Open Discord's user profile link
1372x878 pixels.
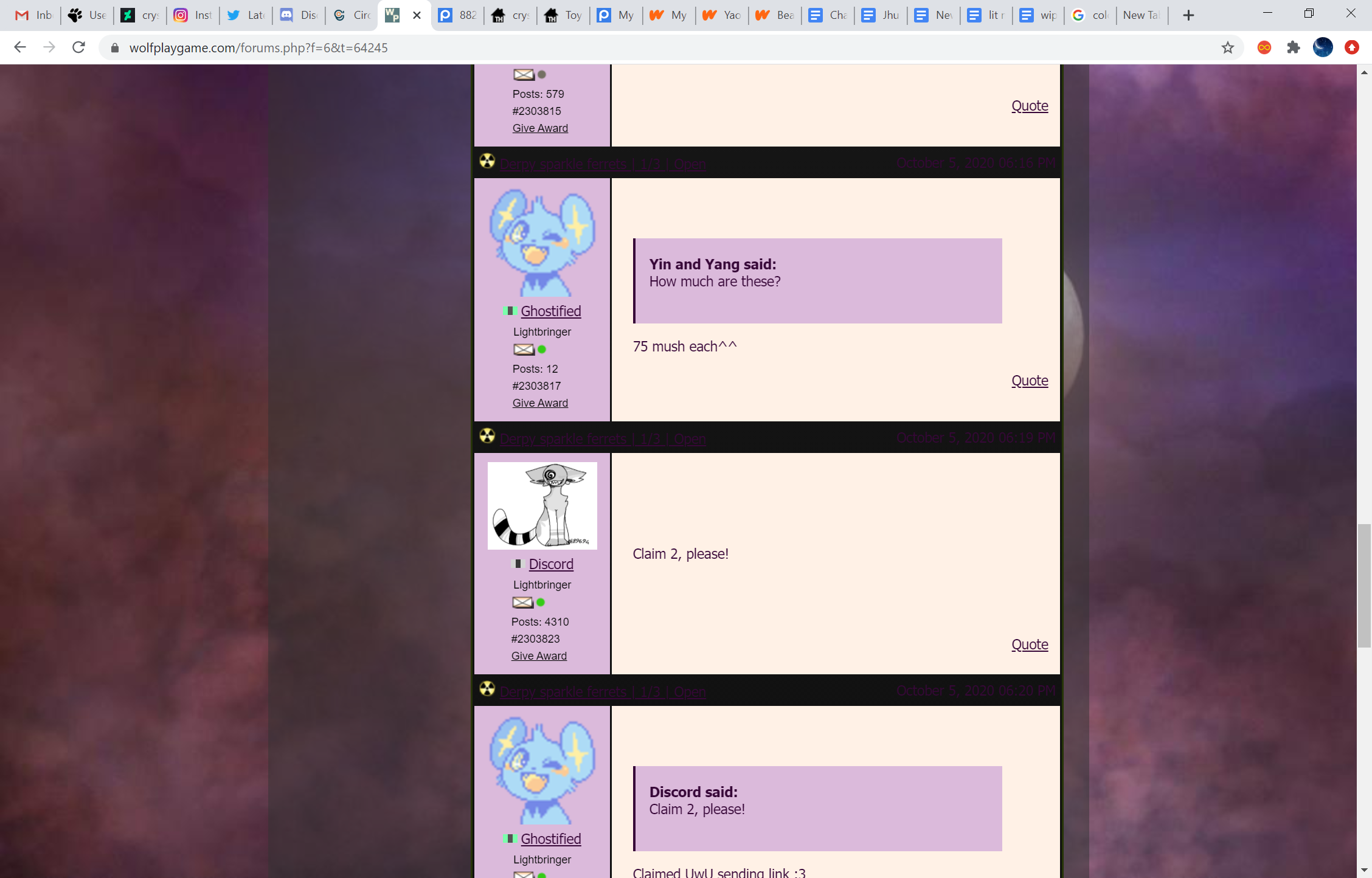click(x=550, y=564)
